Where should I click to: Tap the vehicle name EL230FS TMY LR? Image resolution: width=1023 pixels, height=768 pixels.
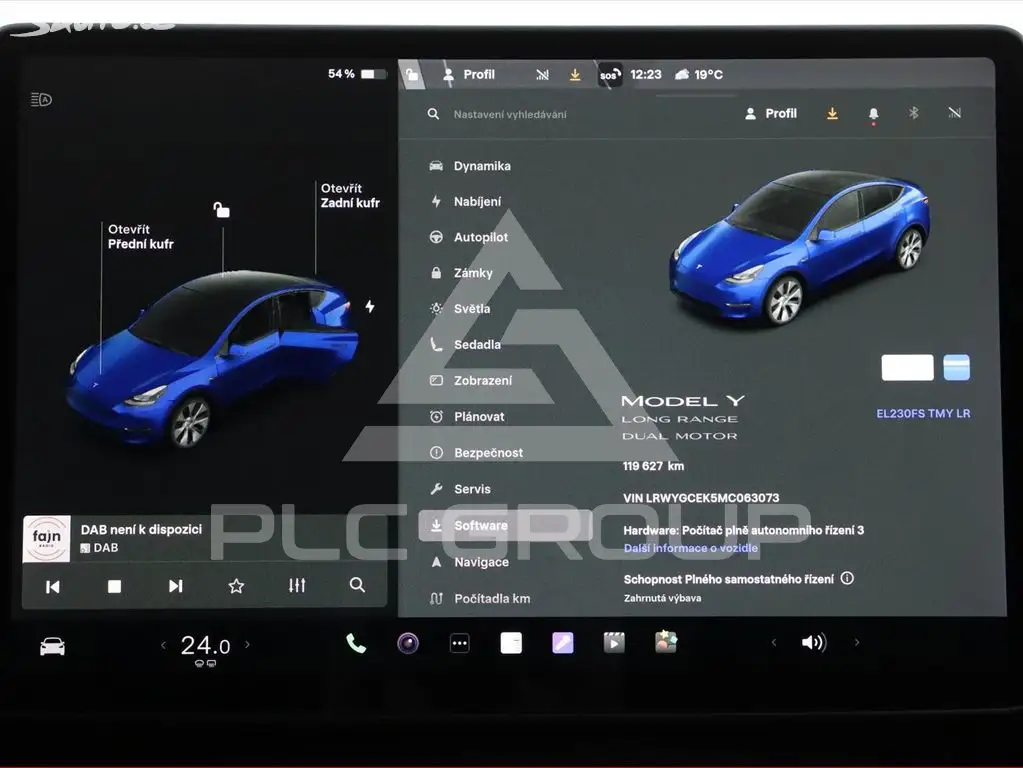pos(923,414)
